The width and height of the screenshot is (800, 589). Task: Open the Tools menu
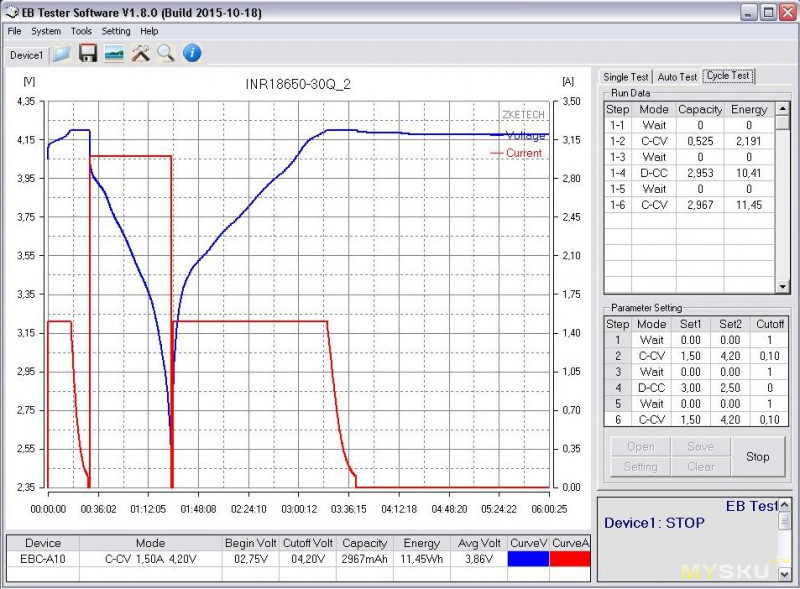coord(81,31)
